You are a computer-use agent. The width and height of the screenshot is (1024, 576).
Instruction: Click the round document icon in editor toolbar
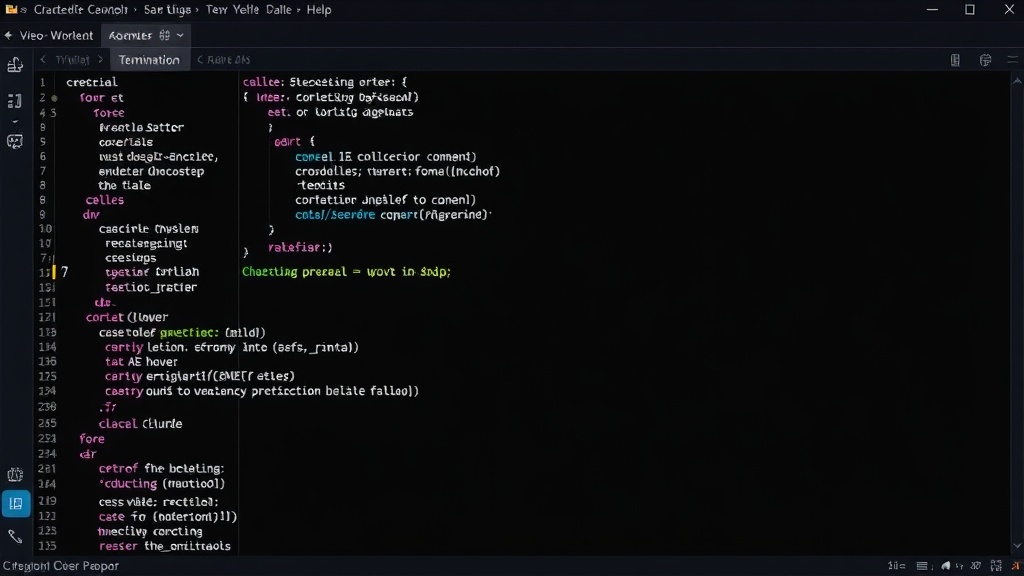click(x=985, y=60)
